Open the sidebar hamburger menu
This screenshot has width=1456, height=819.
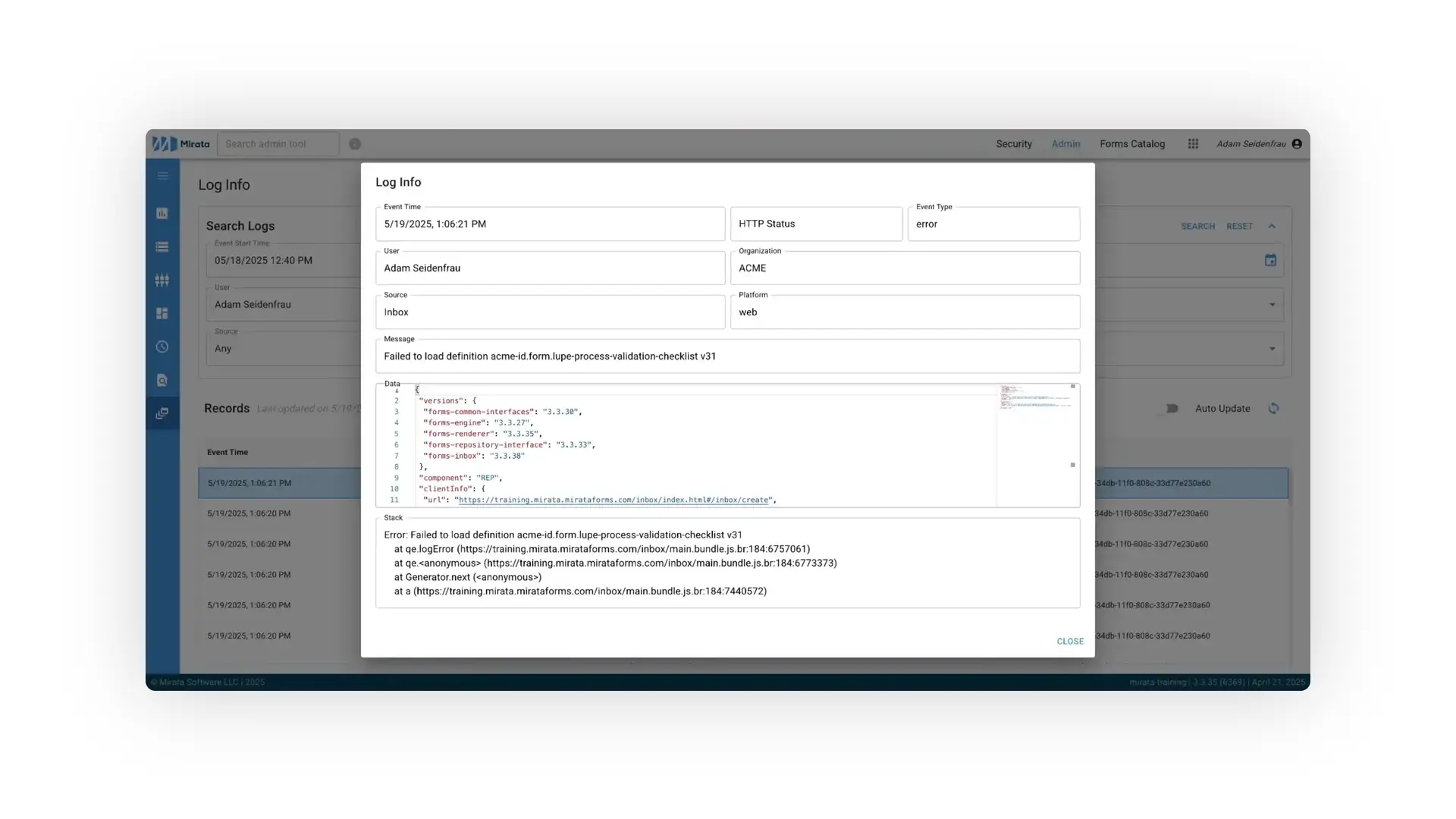click(162, 175)
